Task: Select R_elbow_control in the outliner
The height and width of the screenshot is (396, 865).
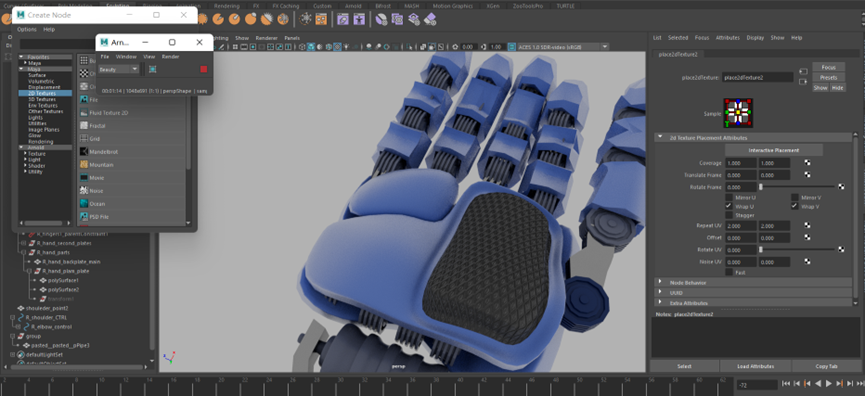Action: tap(51, 327)
